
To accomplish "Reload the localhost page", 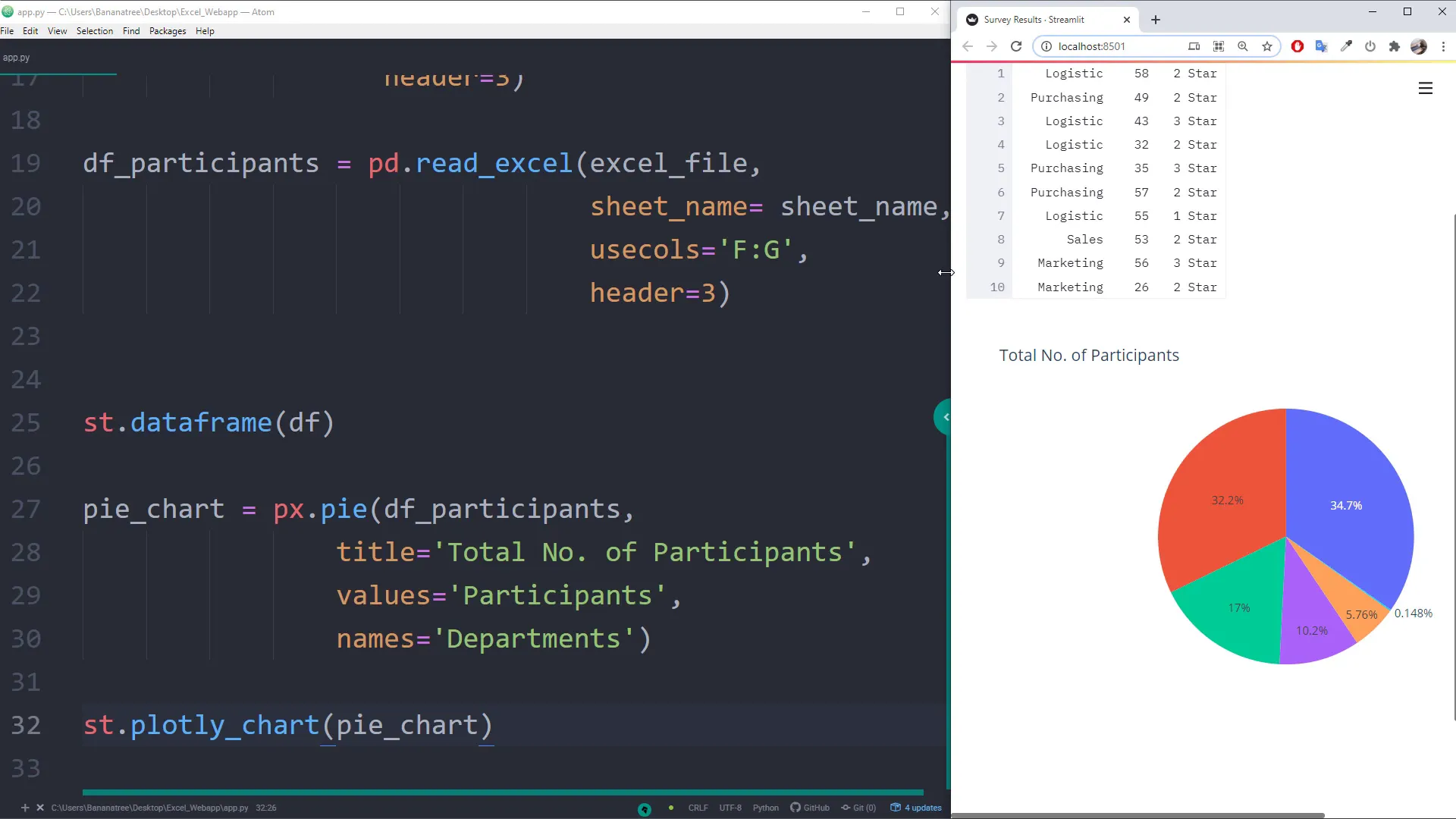I will (x=1016, y=46).
